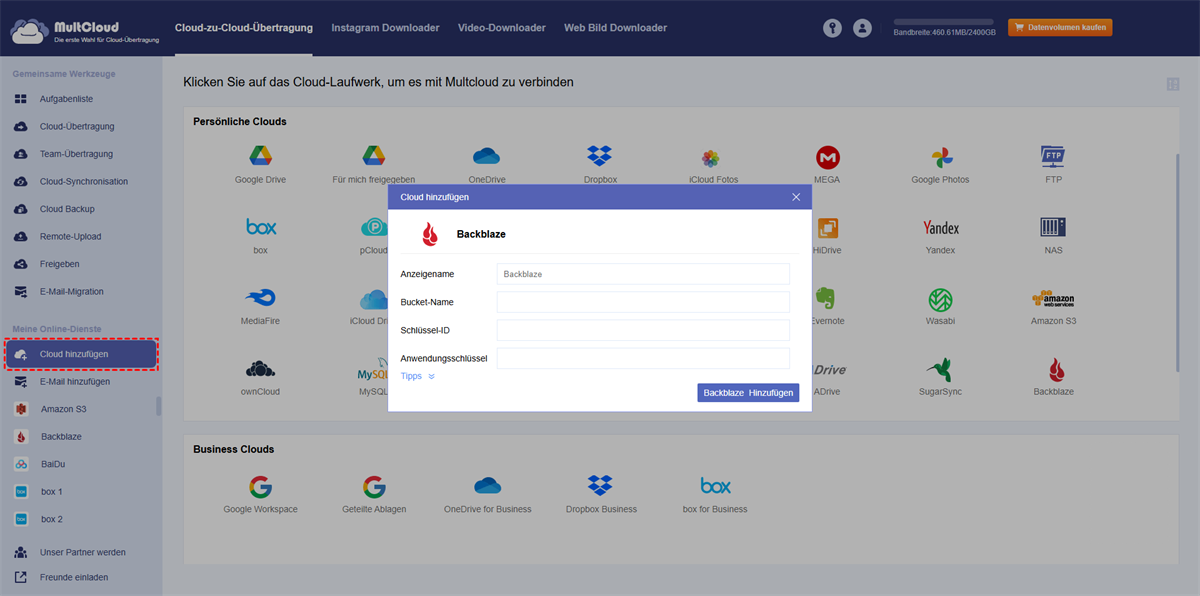Click the Google Photos icon

940,157
